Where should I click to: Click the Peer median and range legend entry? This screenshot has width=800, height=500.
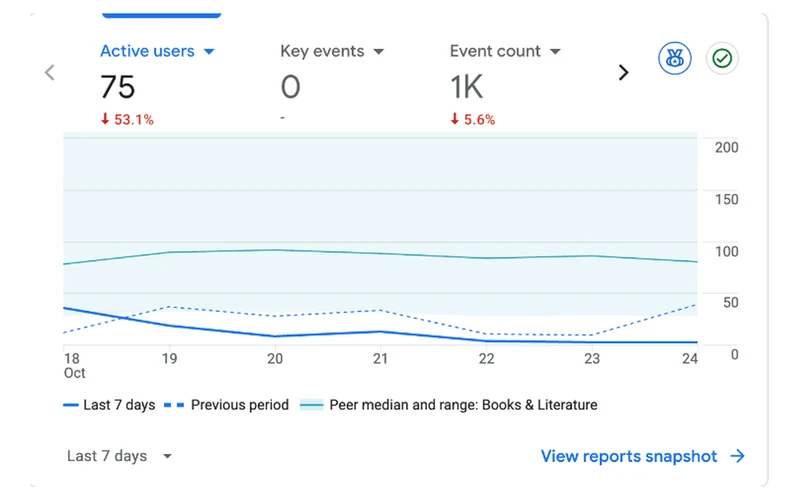coord(448,405)
